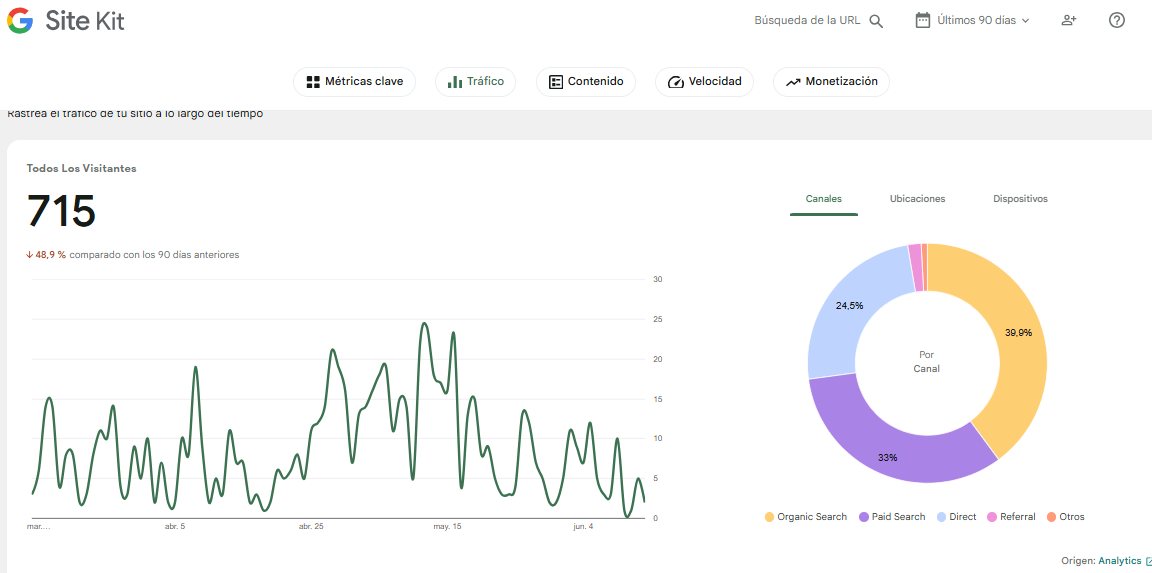Image resolution: width=1152 pixels, height=573 pixels.
Task: Select the Canales tab
Action: point(824,199)
